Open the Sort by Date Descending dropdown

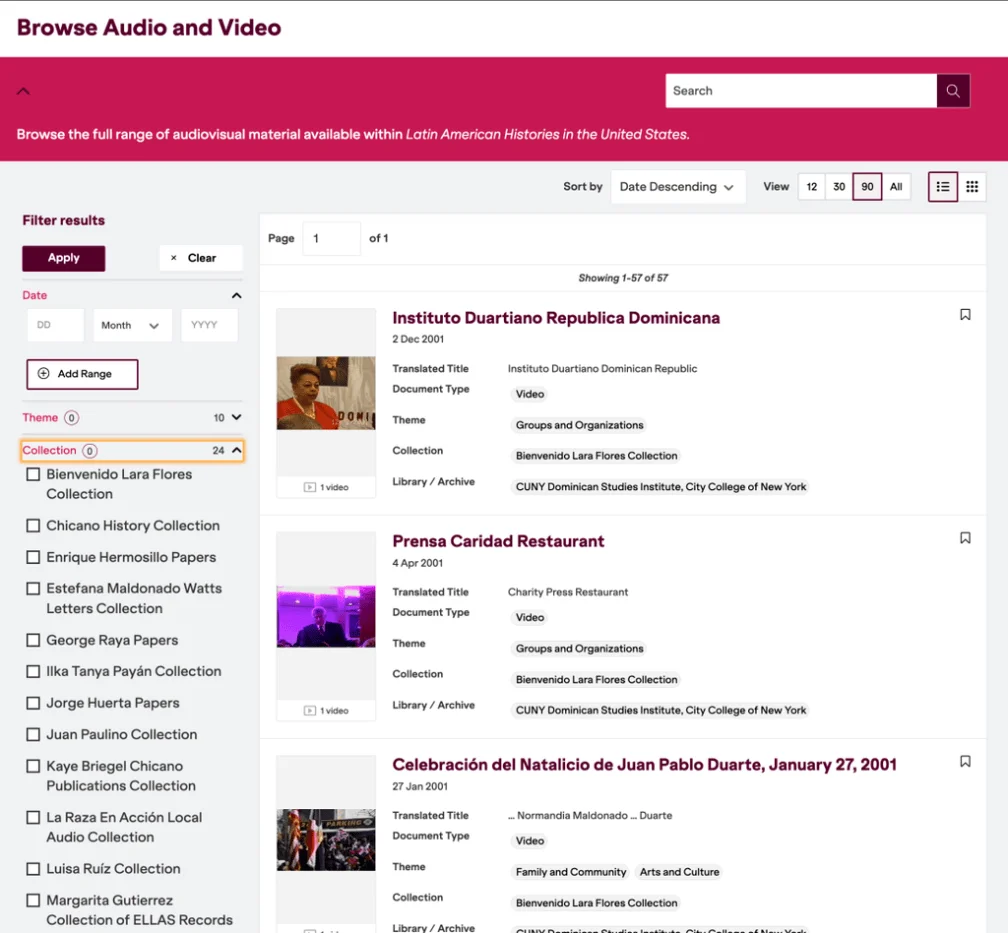(678, 186)
